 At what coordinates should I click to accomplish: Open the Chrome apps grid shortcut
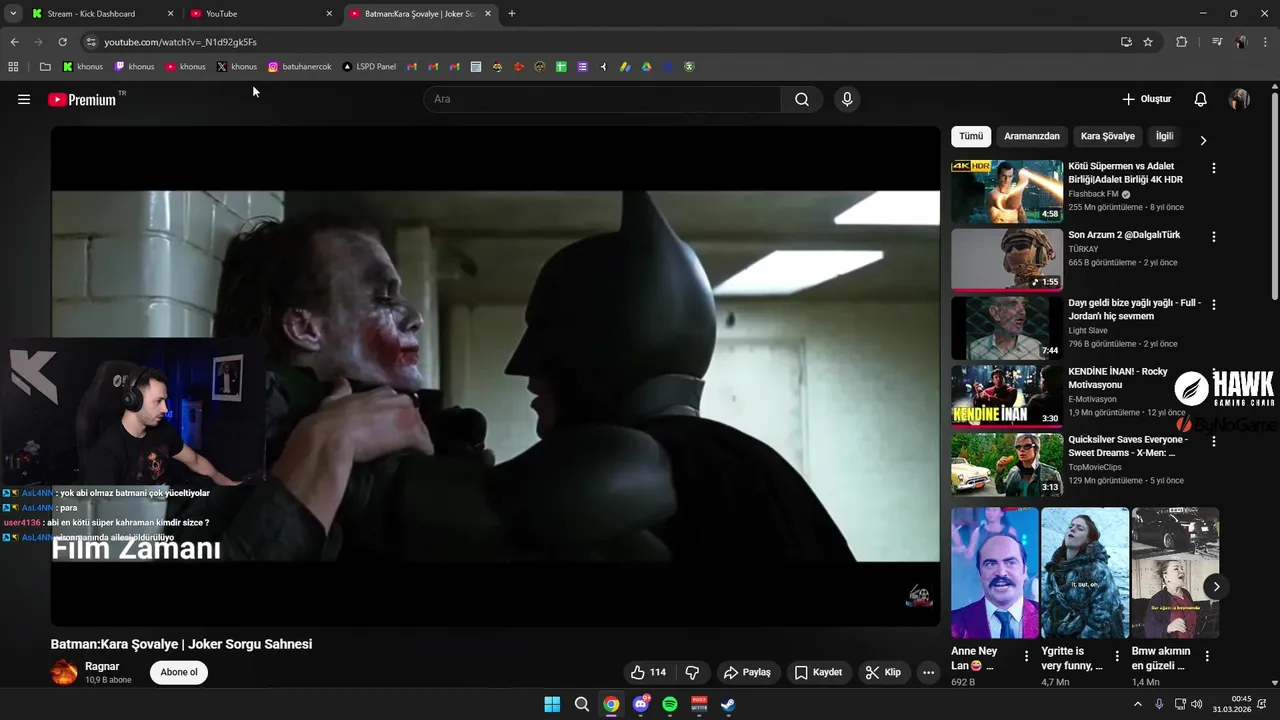coord(13,67)
